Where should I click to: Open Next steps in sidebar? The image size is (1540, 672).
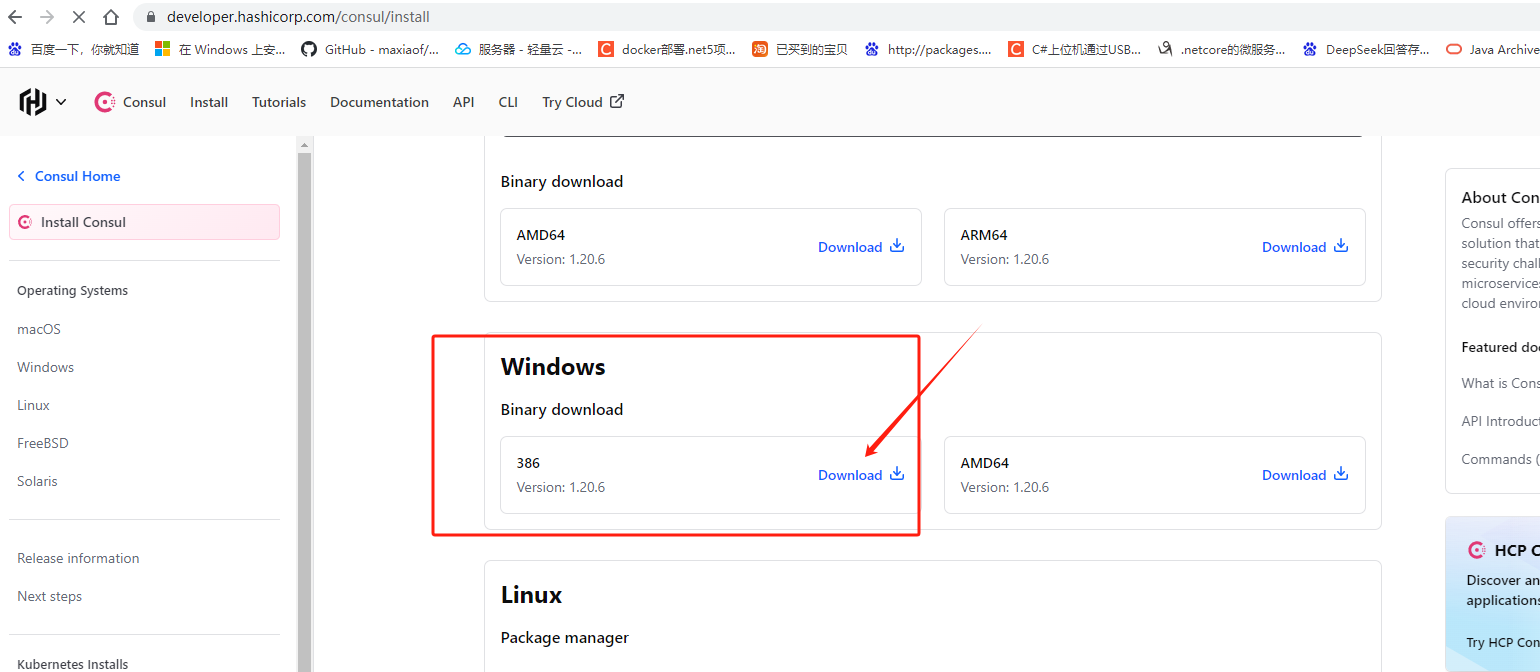click(x=49, y=596)
